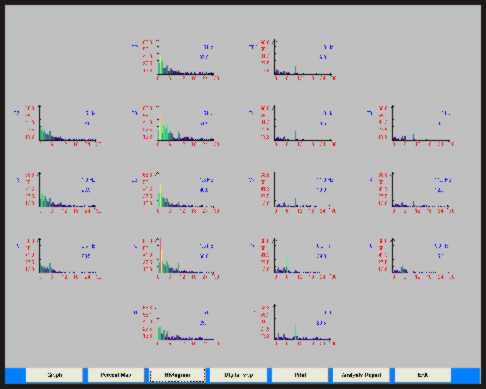Select the leftmost histogram in third row
The width and height of the screenshot is (486, 389).
(58, 192)
